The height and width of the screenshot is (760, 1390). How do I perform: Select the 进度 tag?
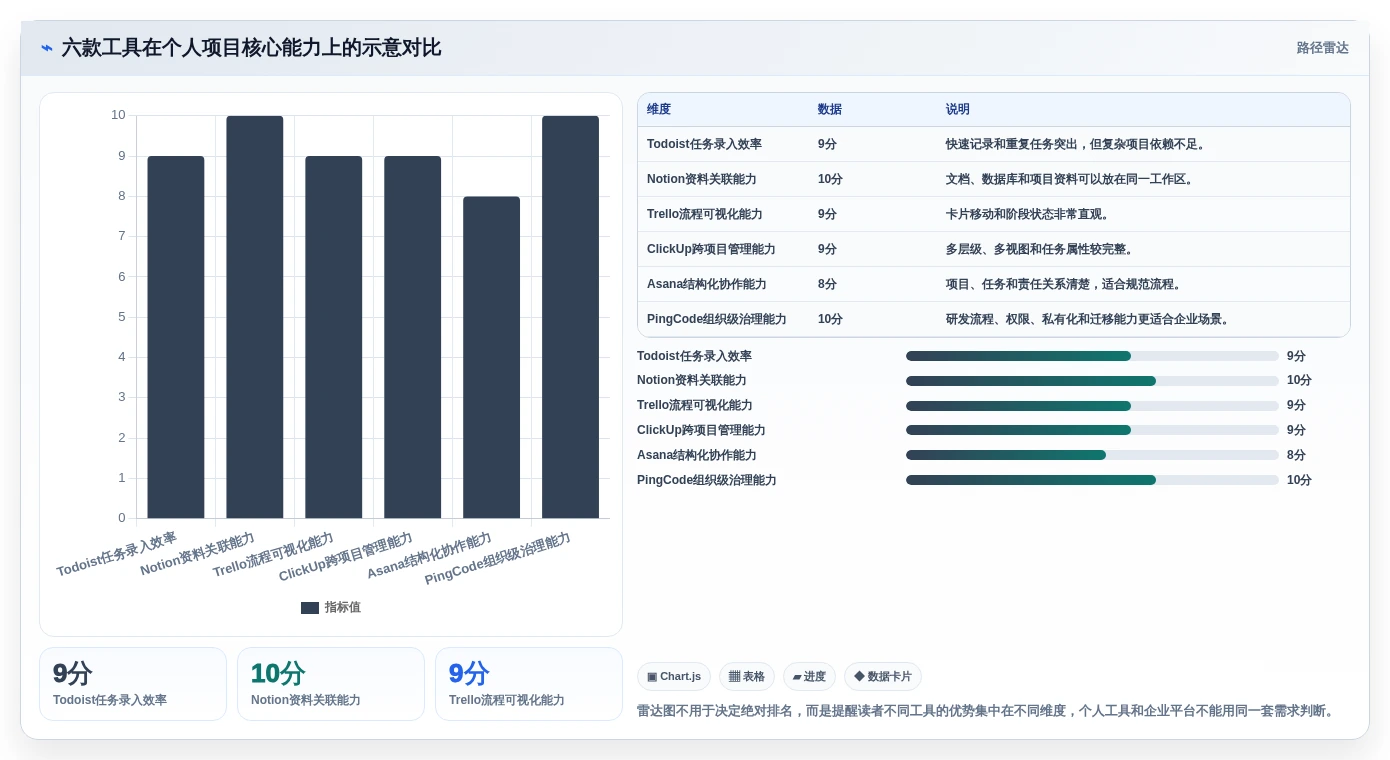tap(809, 677)
